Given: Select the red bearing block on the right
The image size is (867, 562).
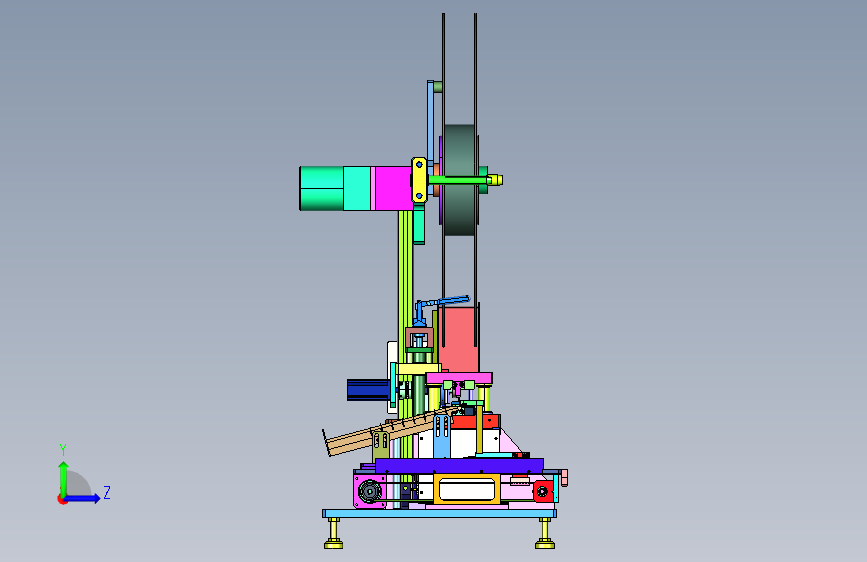Looking at the screenshot, I should (543, 491).
